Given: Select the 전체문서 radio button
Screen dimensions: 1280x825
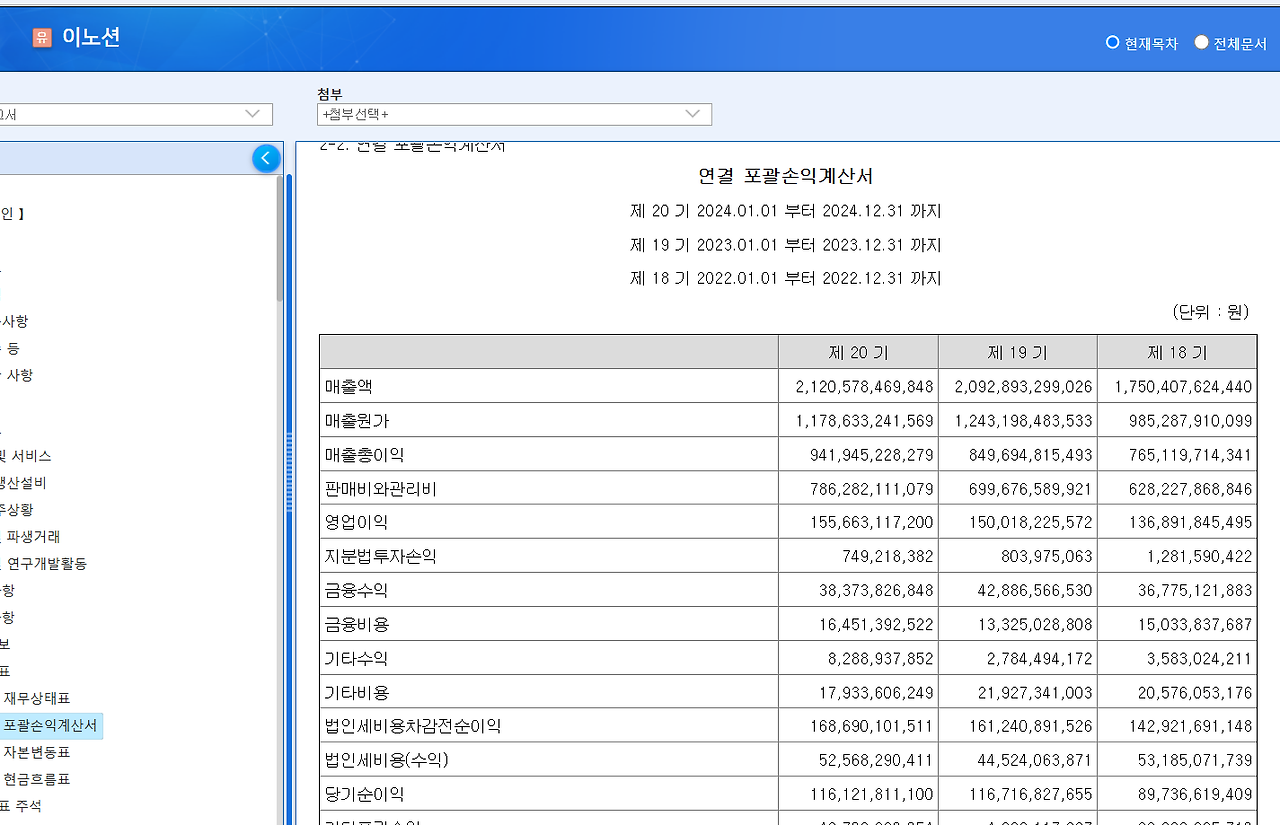Looking at the screenshot, I should click(1200, 43).
